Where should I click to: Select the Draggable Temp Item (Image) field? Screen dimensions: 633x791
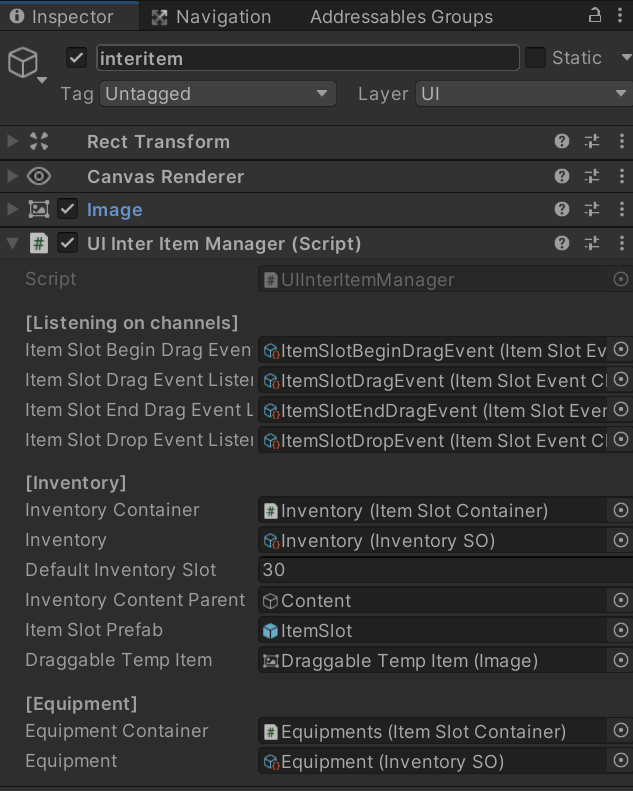pyautogui.click(x=434, y=661)
